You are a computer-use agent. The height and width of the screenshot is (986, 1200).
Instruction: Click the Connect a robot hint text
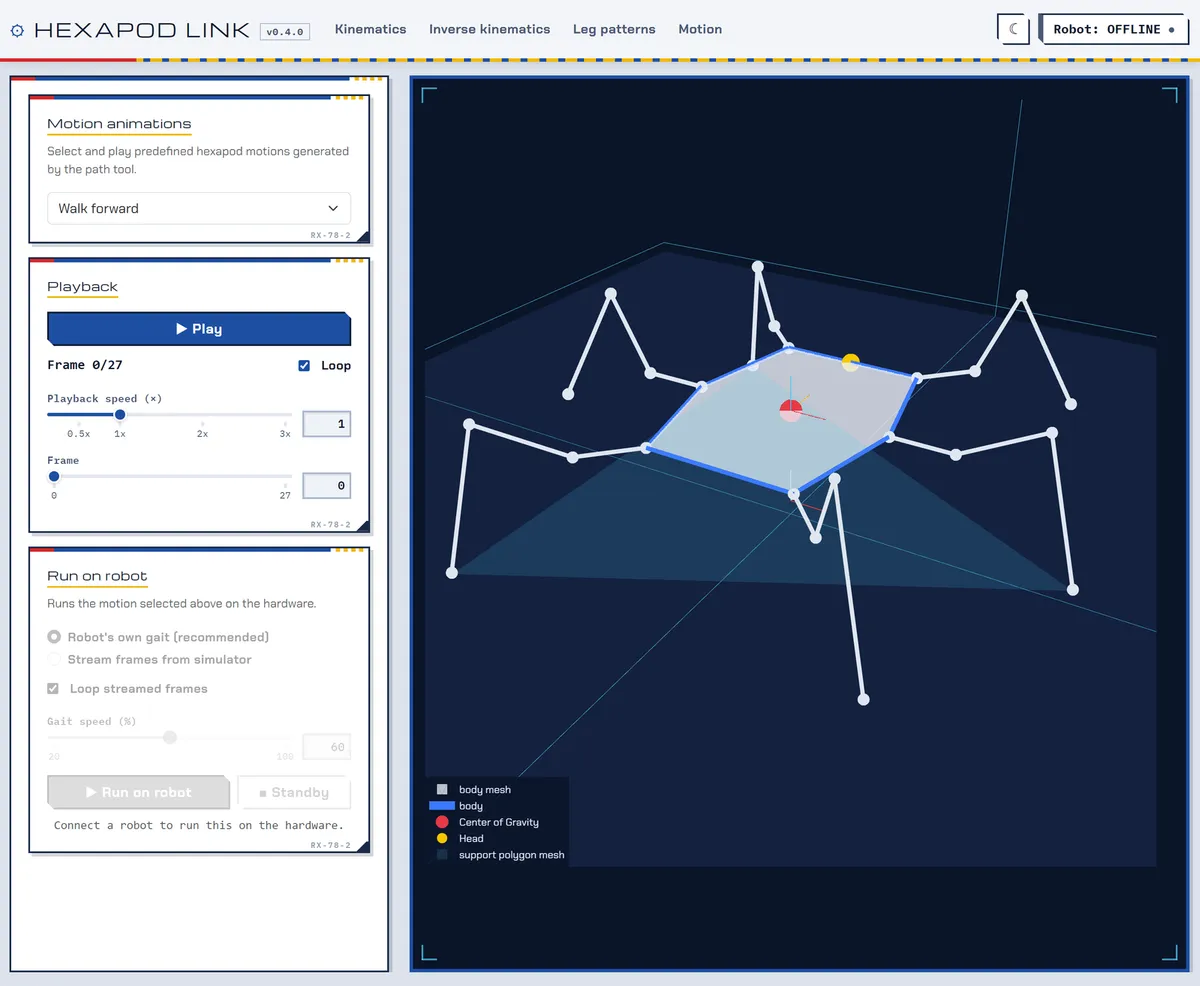pos(198,825)
